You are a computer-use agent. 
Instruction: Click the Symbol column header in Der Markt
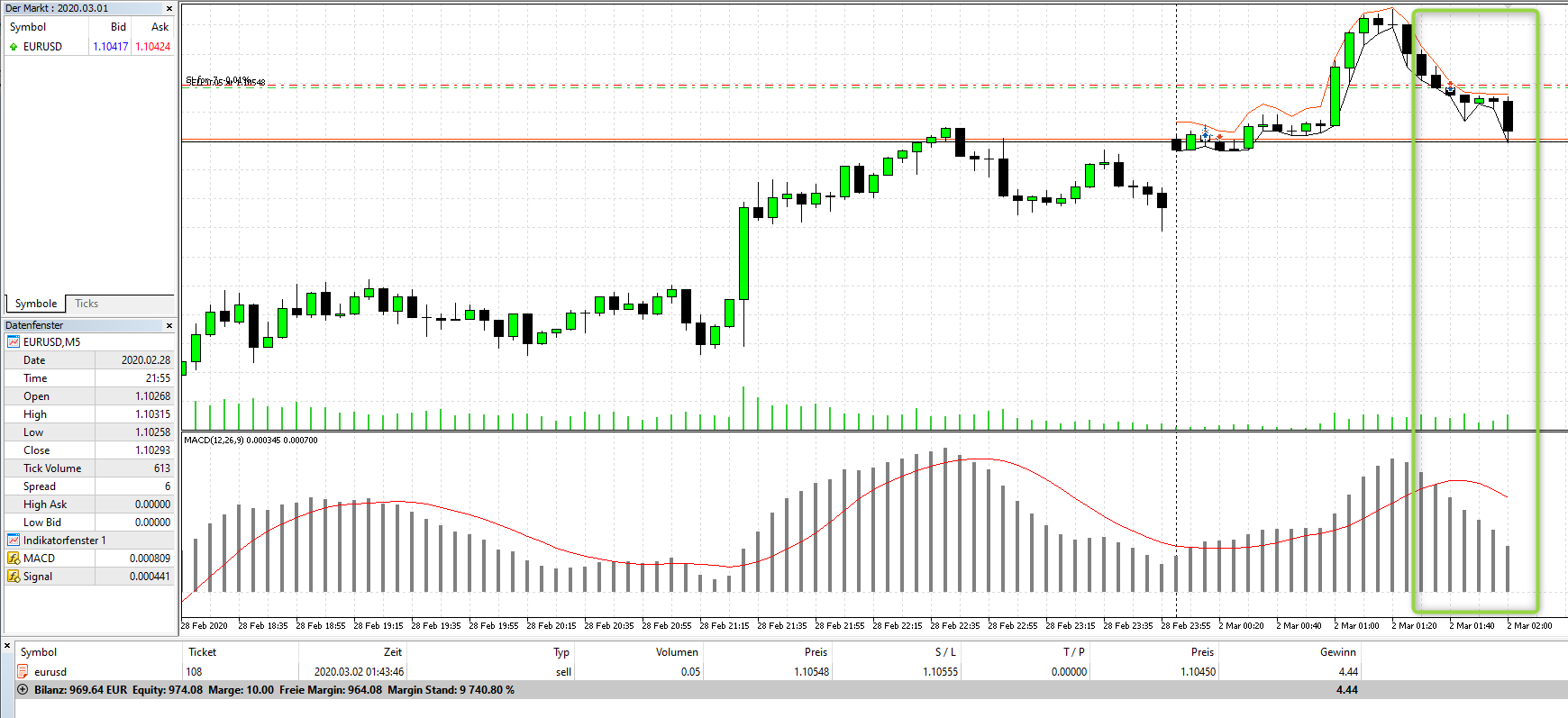pos(28,27)
